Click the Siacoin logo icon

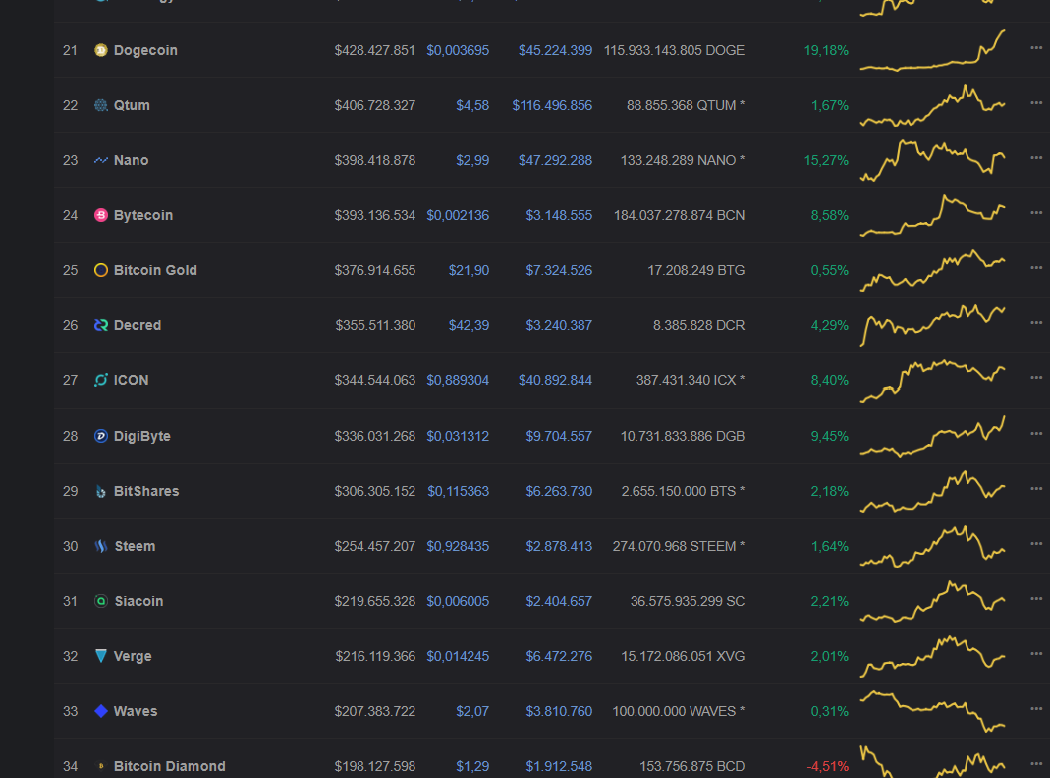pos(100,601)
